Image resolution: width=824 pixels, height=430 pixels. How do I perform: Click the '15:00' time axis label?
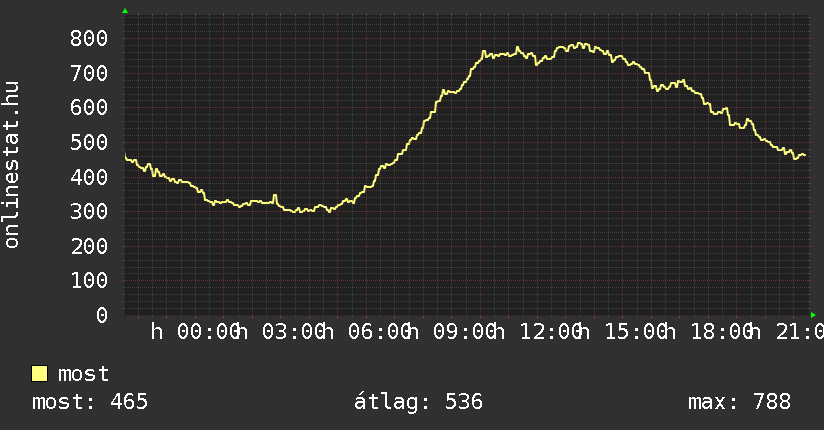(636, 332)
